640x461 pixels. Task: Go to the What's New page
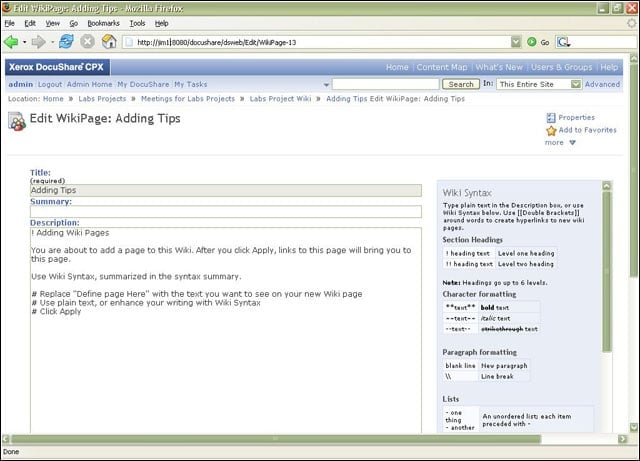tap(499, 67)
